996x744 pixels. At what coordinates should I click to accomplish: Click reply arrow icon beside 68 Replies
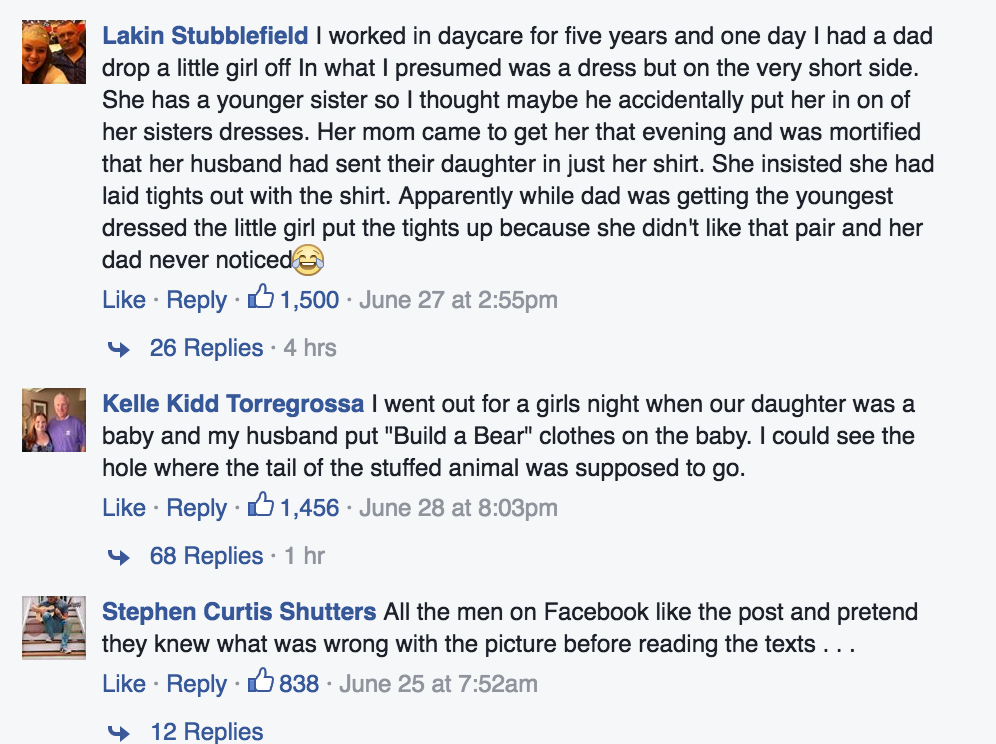tap(119, 557)
